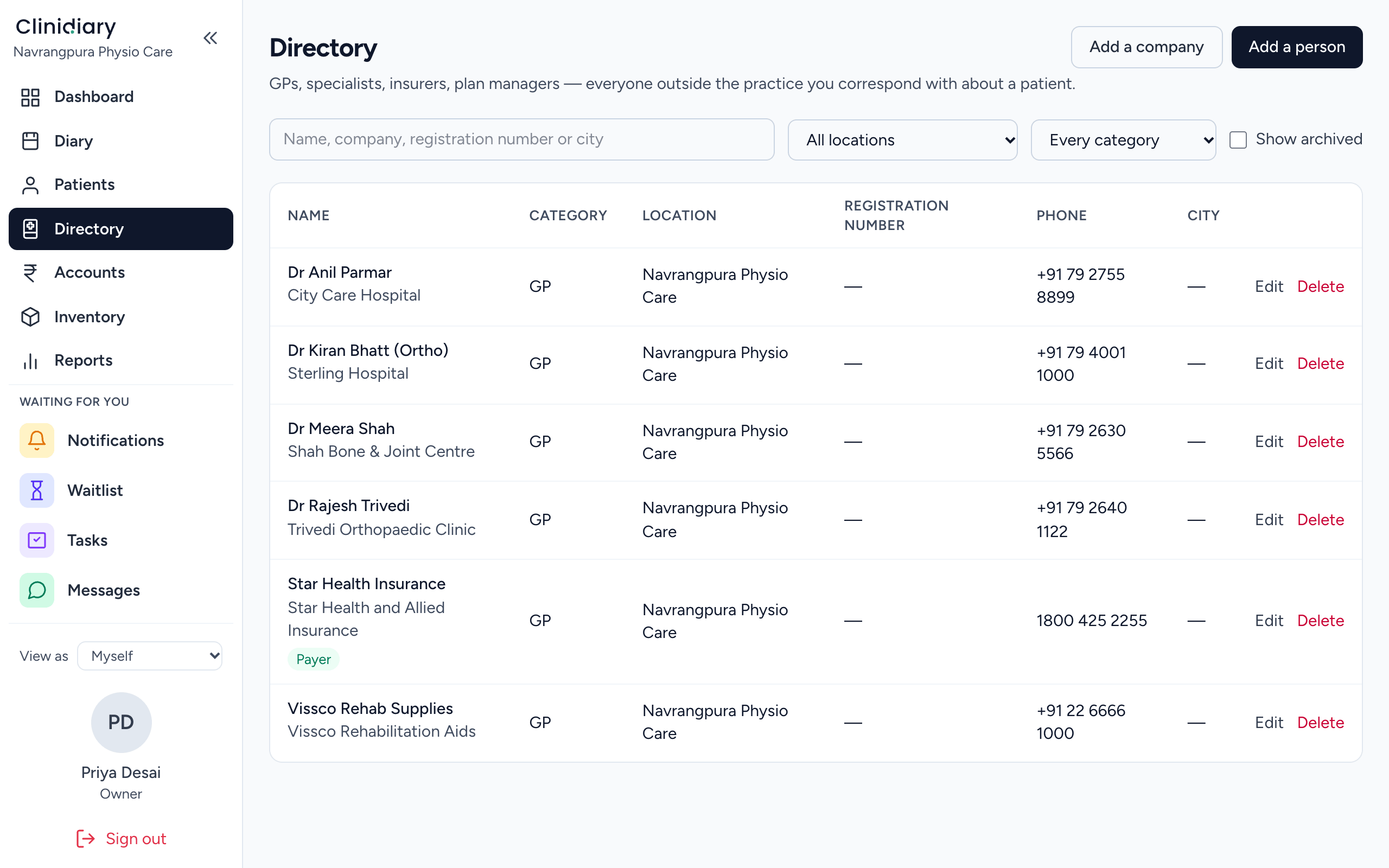Click the Diary calendar icon
Image resolution: width=1389 pixels, height=868 pixels.
30,141
